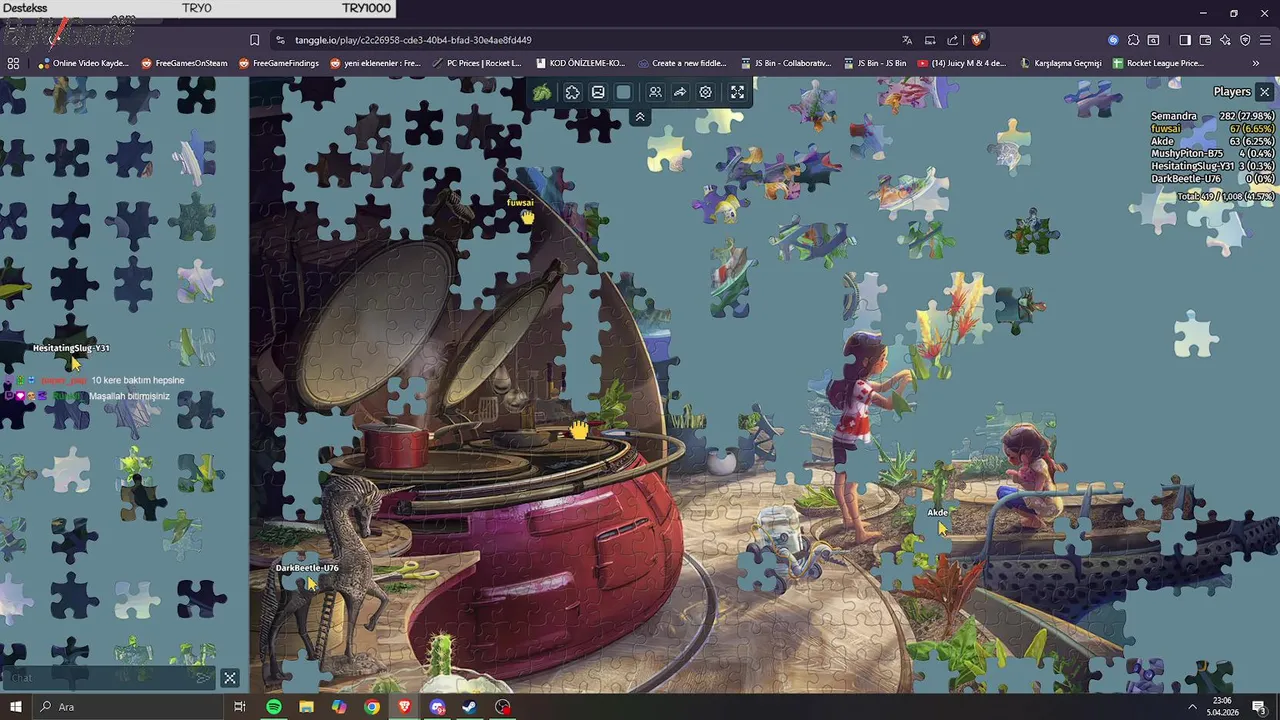Show more bookmarks chevron
The height and width of the screenshot is (720, 1280).
pyautogui.click(x=1256, y=63)
